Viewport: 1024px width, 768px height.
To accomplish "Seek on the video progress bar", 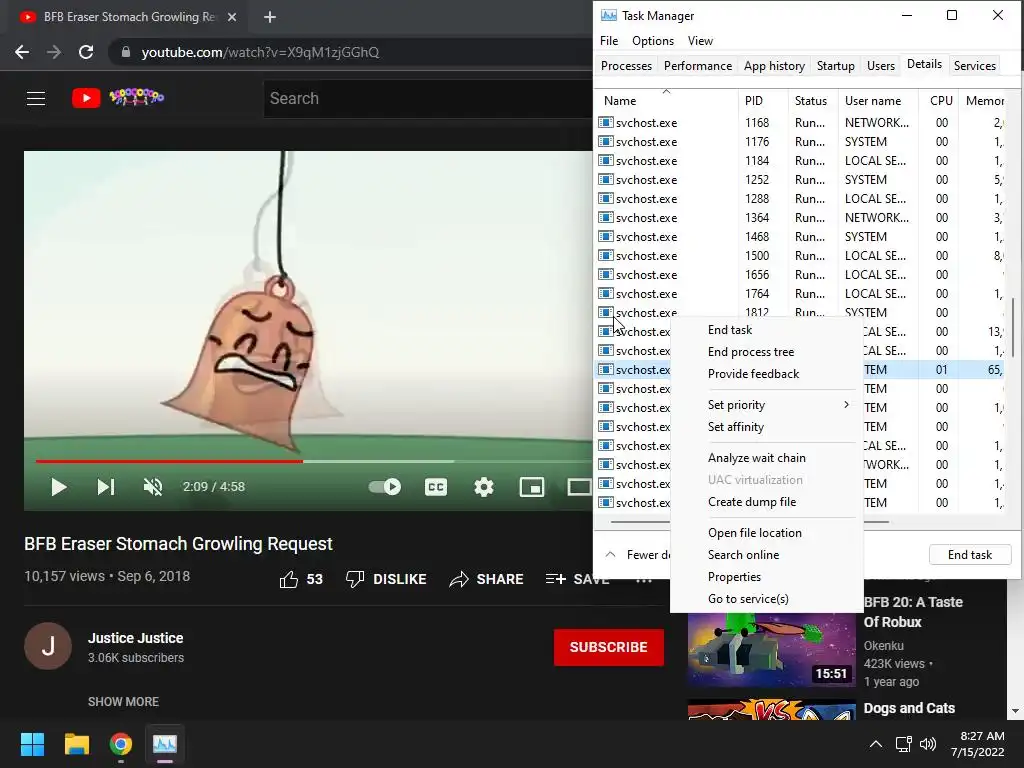I will [313, 461].
